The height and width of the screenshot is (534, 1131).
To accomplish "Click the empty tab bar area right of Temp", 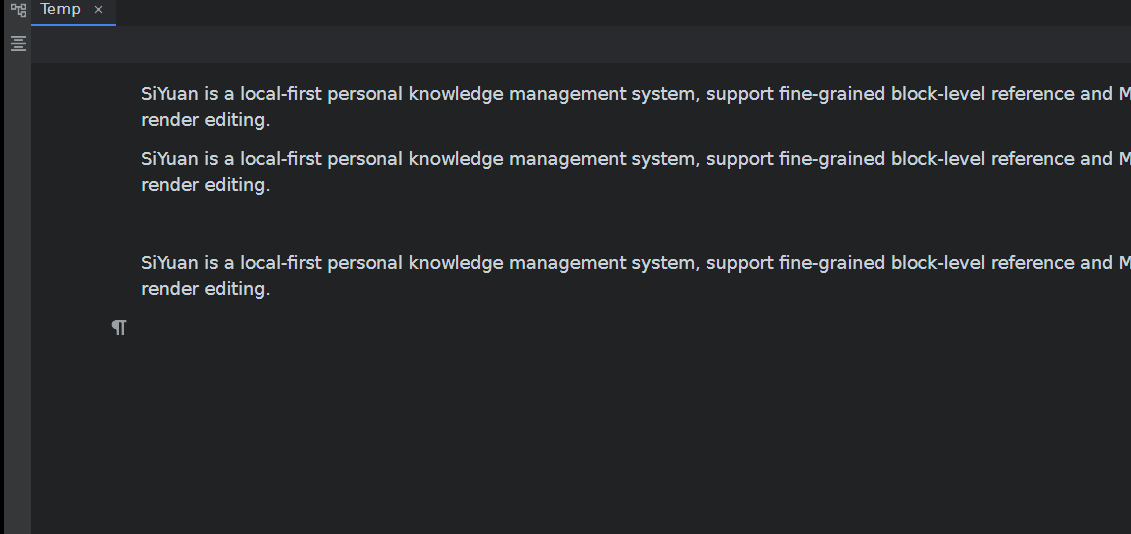I will (600, 12).
